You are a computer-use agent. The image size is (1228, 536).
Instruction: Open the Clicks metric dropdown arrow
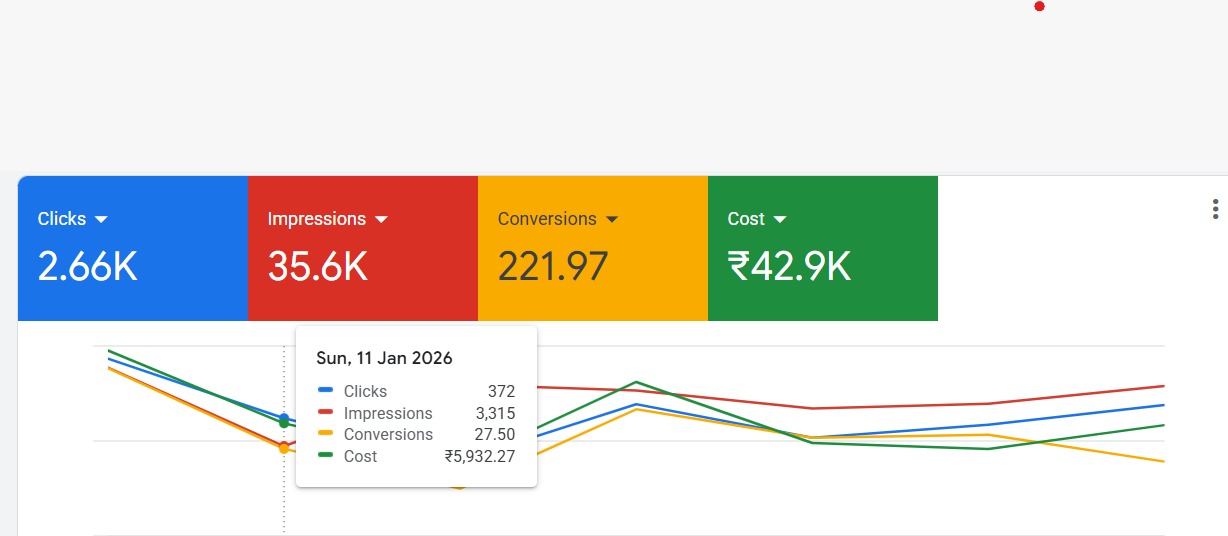tap(101, 219)
